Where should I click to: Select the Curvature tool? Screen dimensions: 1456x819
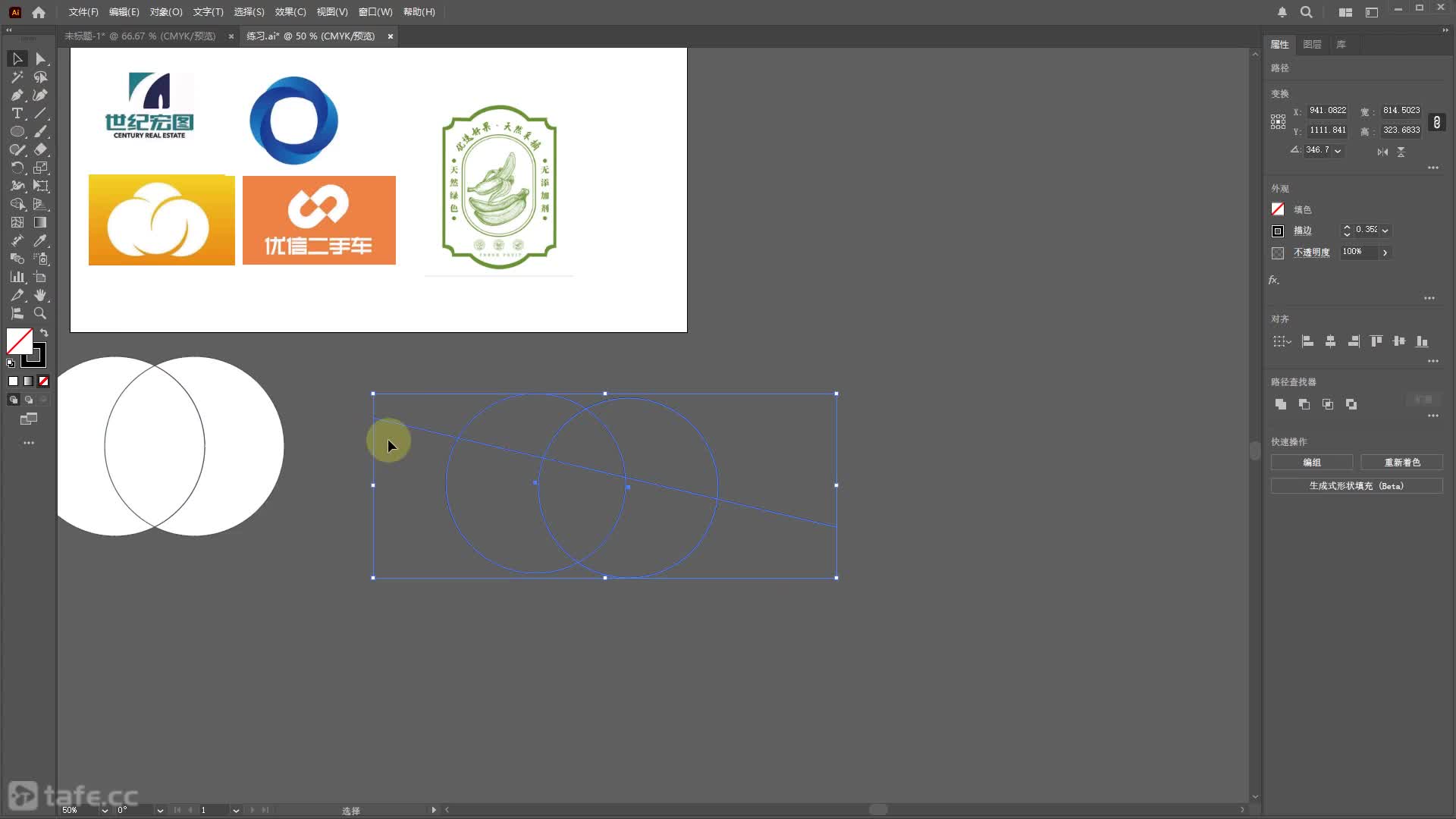[40, 95]
